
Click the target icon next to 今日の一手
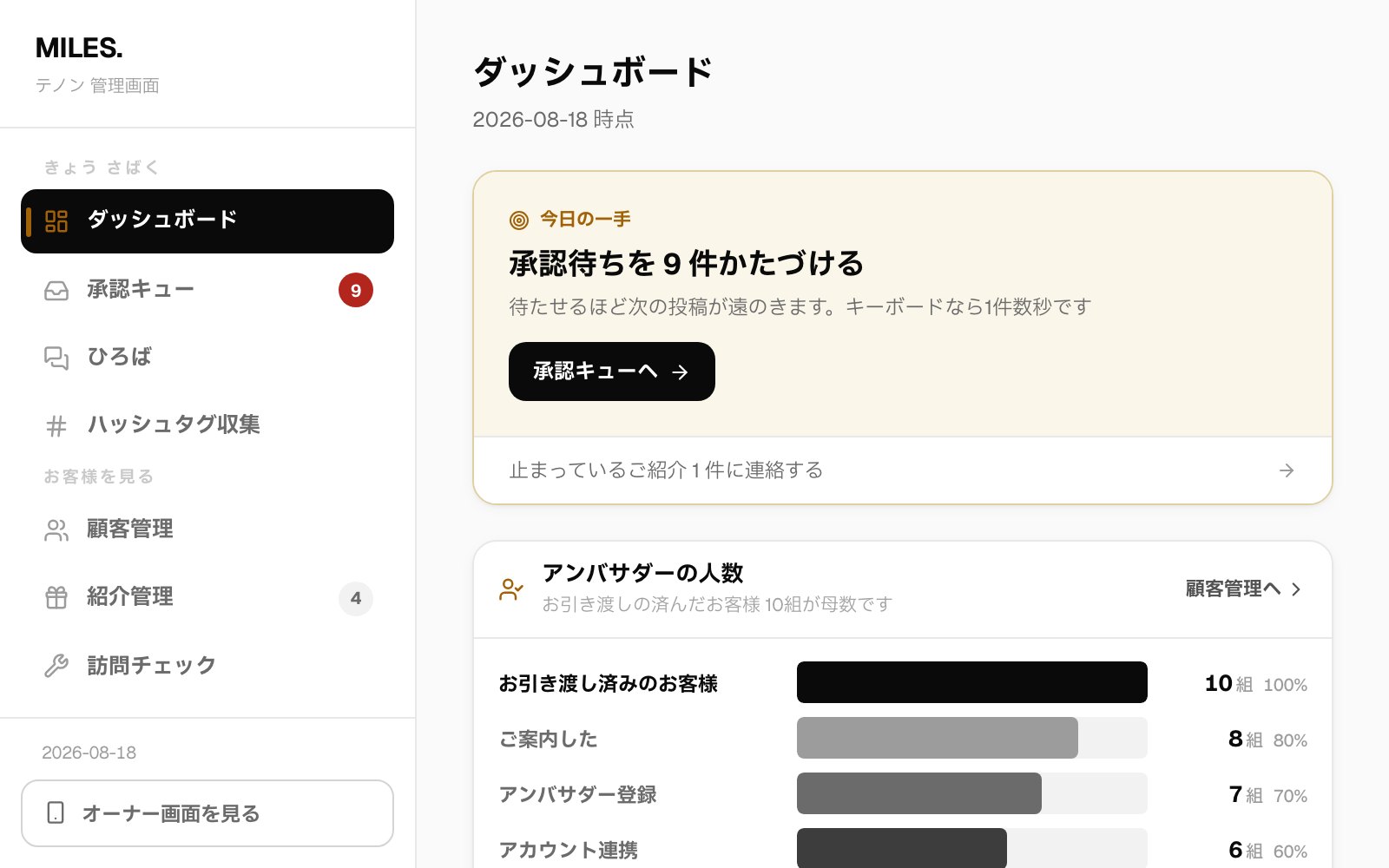tap(519, 220)
